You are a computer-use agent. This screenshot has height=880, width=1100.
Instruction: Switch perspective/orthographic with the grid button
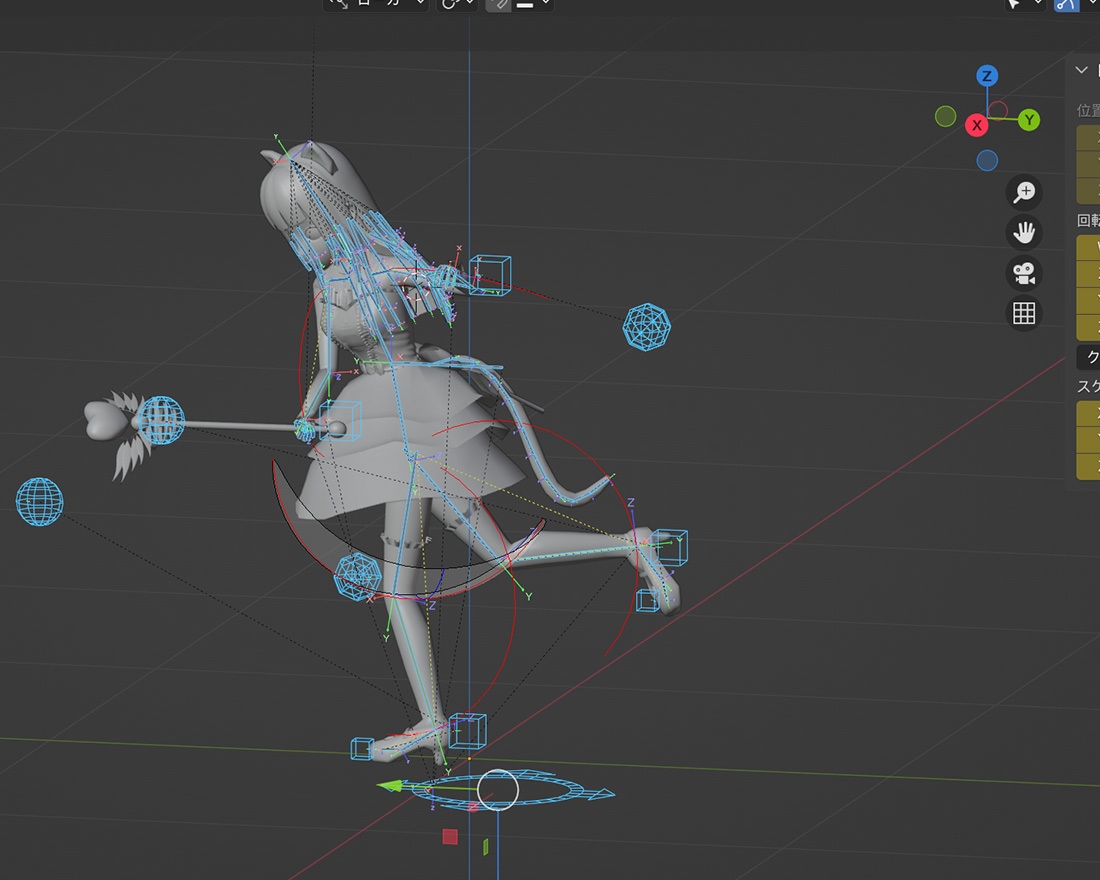pos(1024,313)
